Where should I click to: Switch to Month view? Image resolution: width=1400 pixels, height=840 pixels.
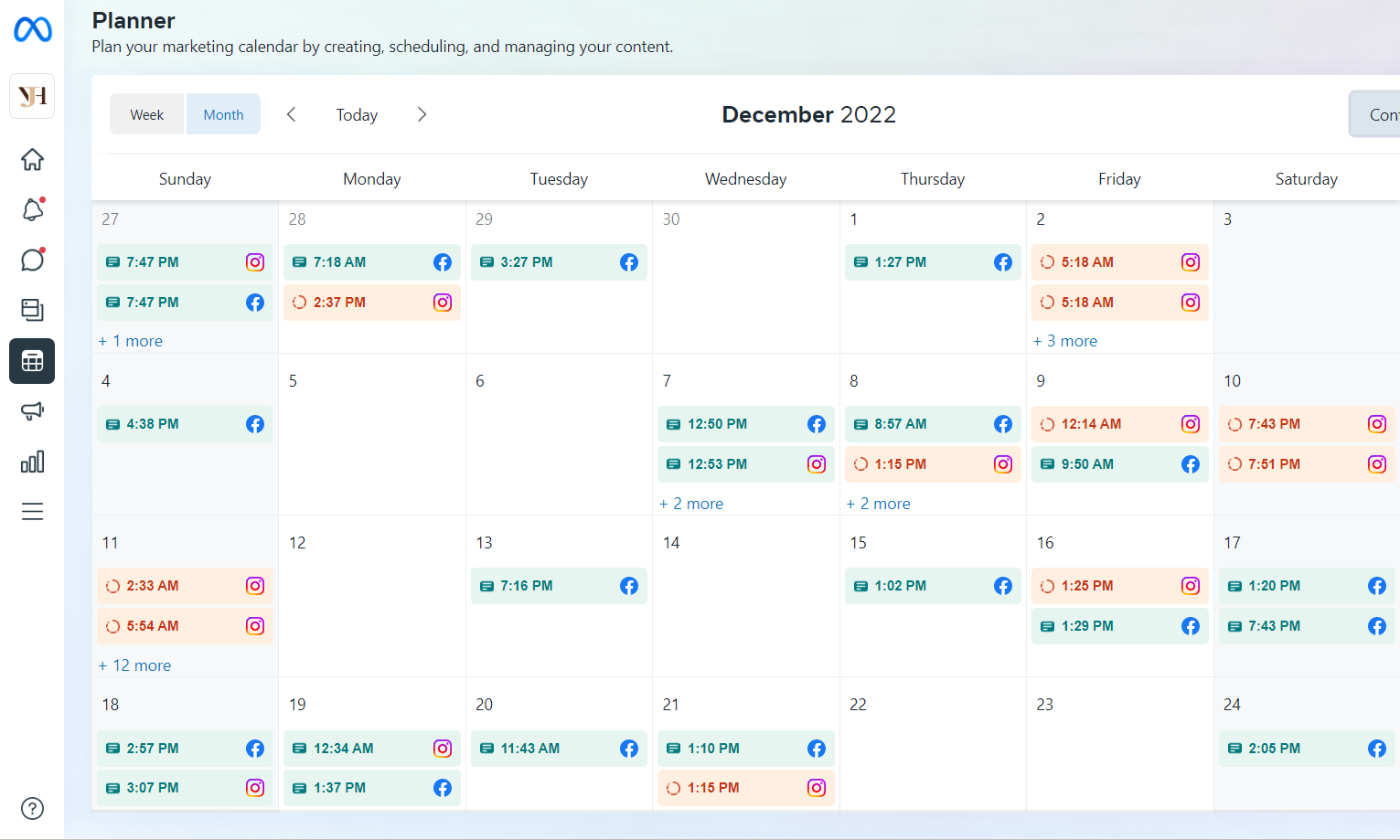point(223,114)
